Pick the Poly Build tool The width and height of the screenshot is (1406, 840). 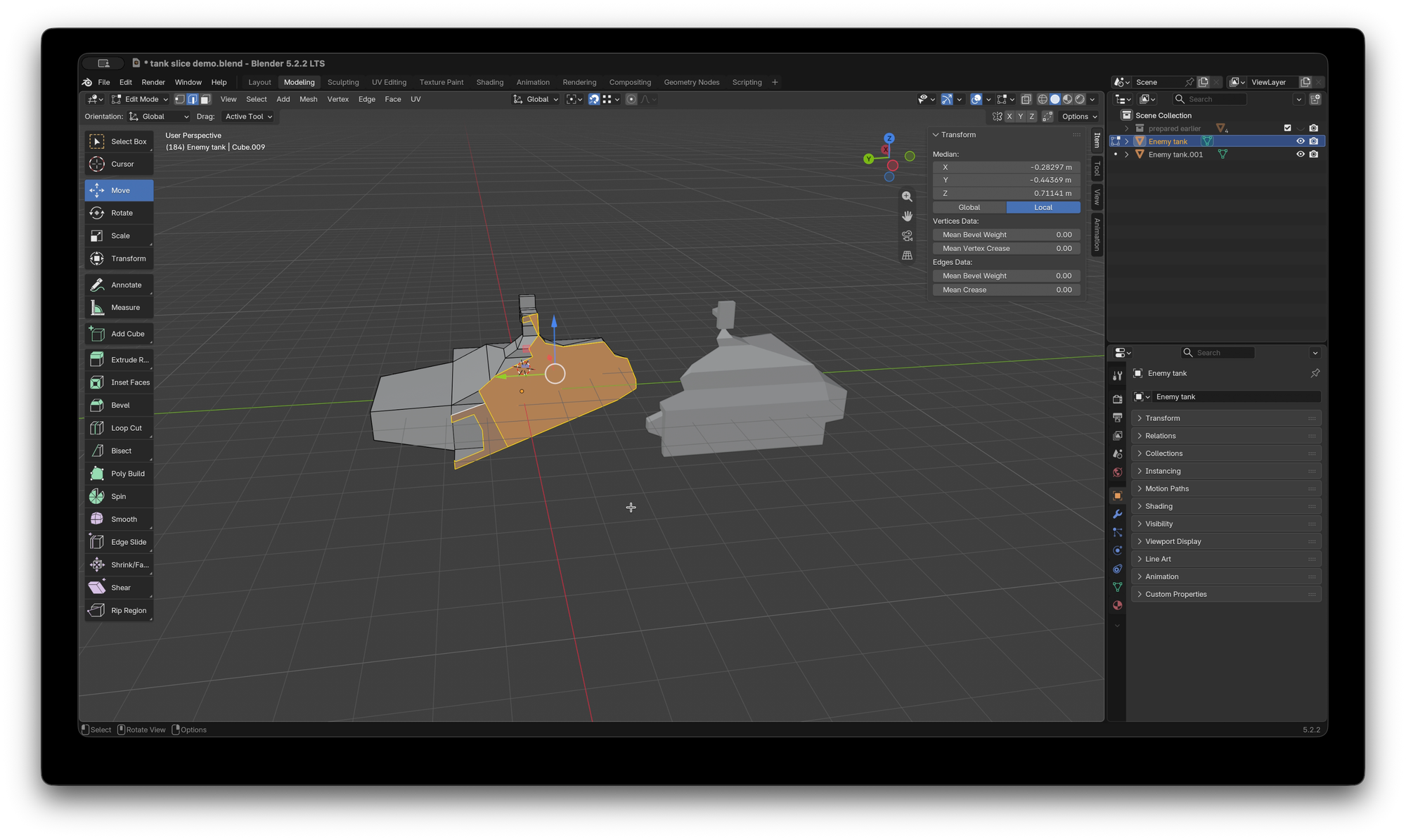click(x=119, y=473)
